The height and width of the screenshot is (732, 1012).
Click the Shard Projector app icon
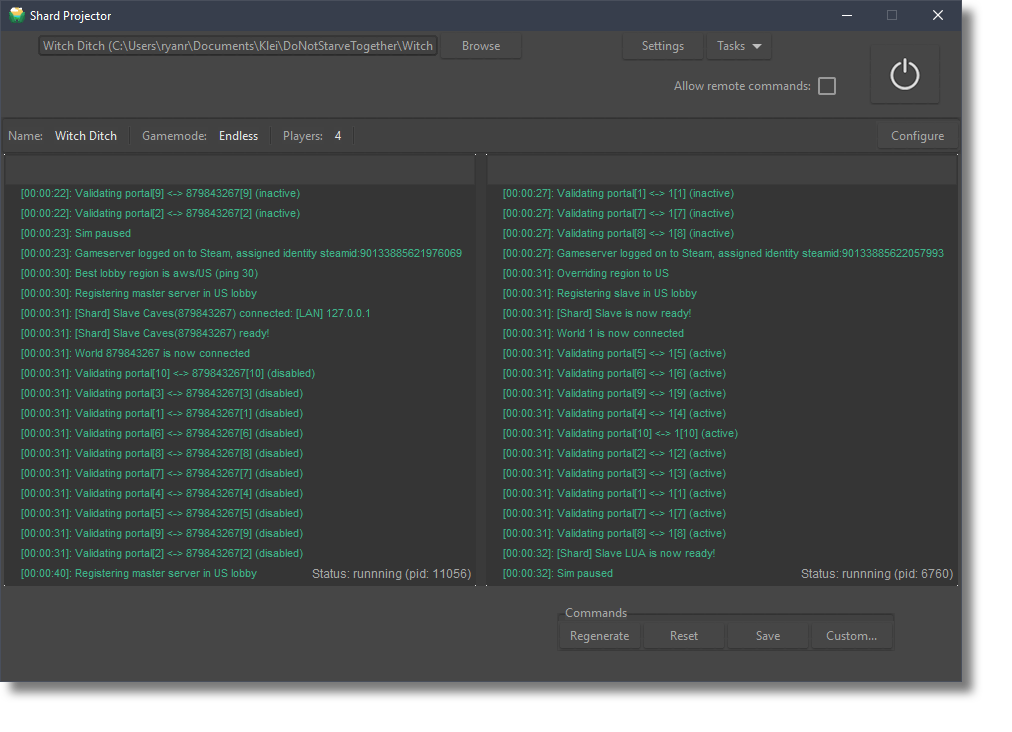coord(17,15)
